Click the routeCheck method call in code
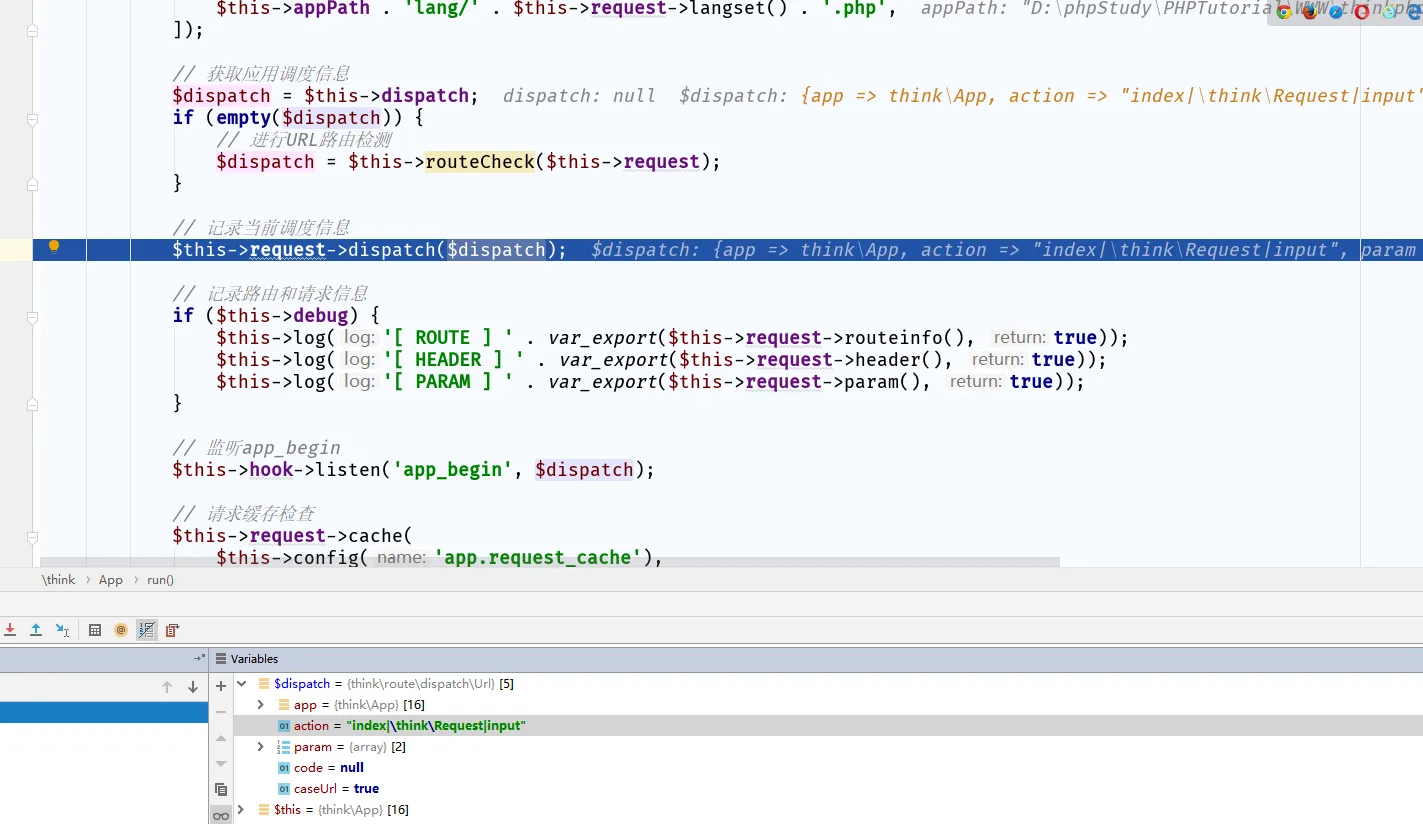Viewport: 1423px width, 824px height. 480,162
